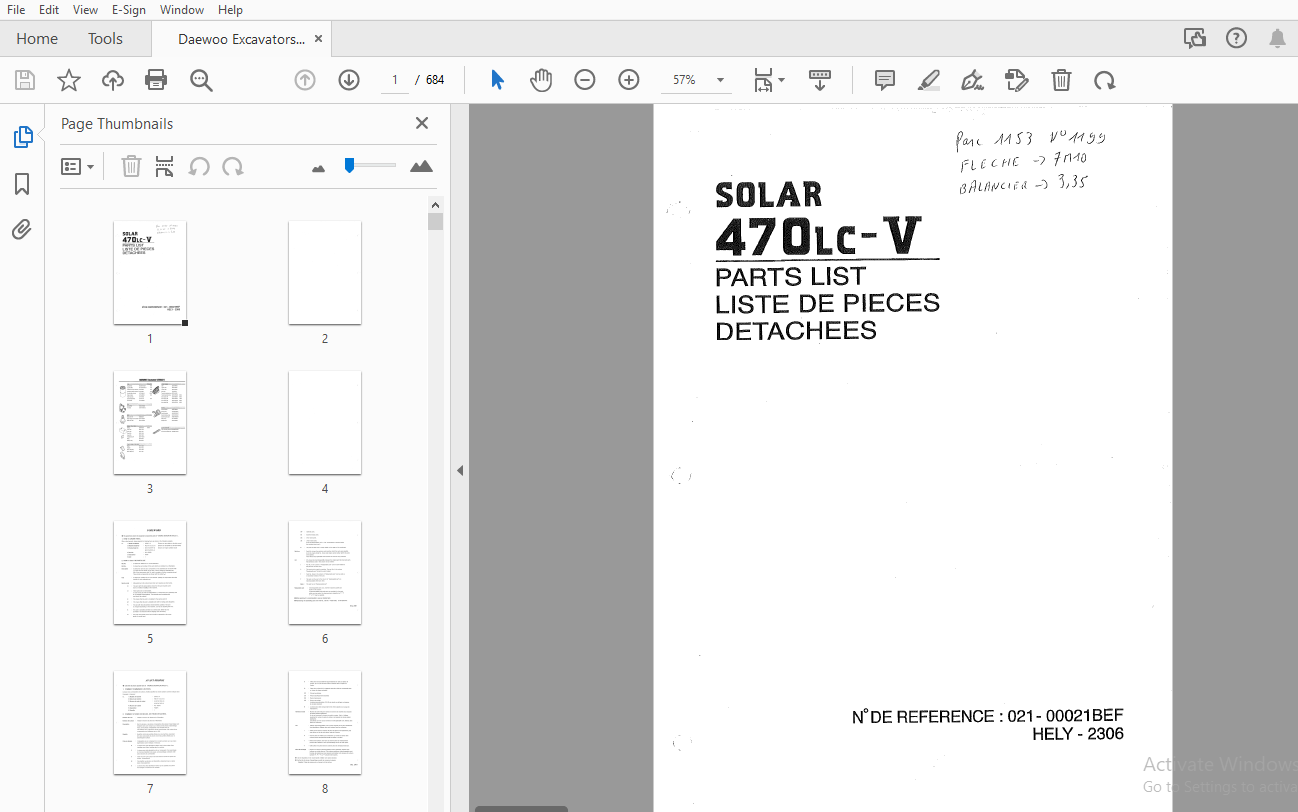Screen dimensions: 1298x812
Task: Open the Edit menu
Action: point(49,9)
